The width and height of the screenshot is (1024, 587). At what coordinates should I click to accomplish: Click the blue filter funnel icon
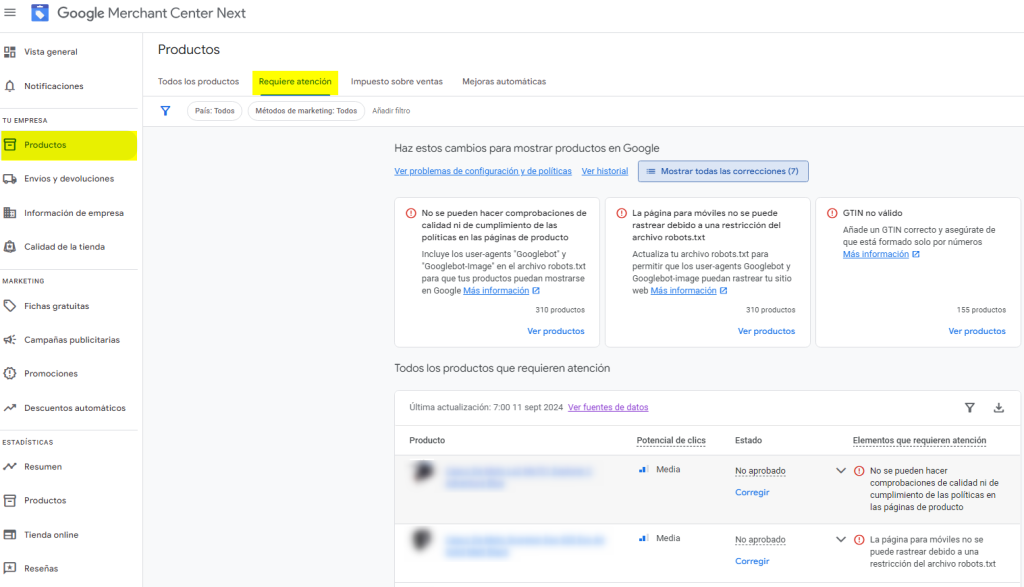(166, 111)
